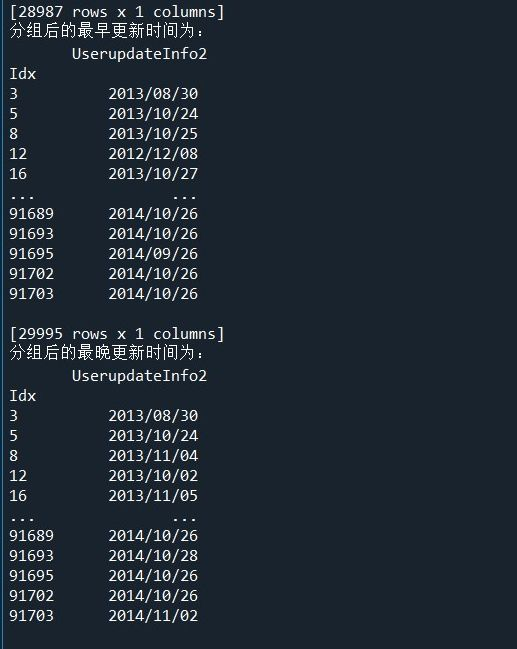The image size is (517, 649).
Task: Click the date 2013/10/02 in the second table
Action: pyautogui.click(x=153, y=476)
